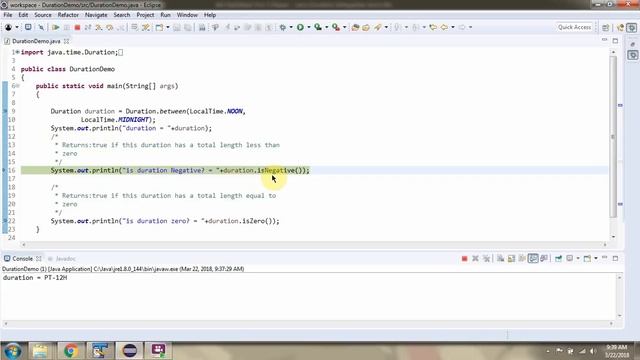Open the Run menu
Screen dimensions: 640x360
click(165, 15)
